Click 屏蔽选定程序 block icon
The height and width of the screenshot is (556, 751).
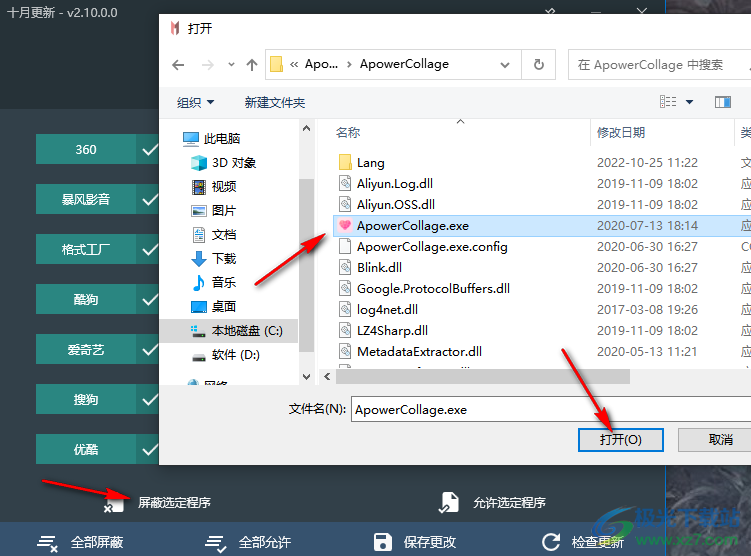(x=114, y=504)
